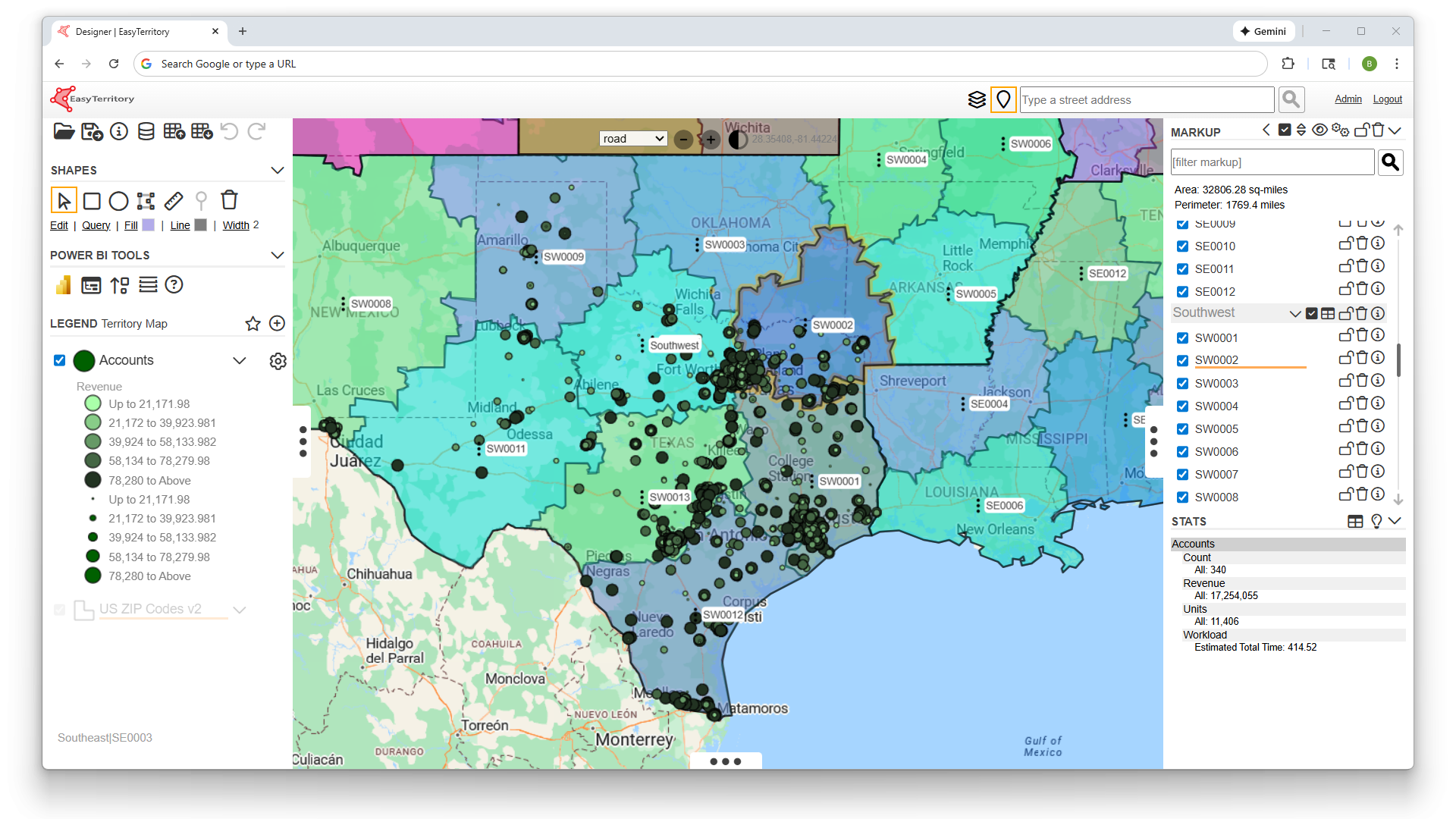Click the map layers stack icon
This screenshot has height=819, width=1456.
(x=977, y=99)
